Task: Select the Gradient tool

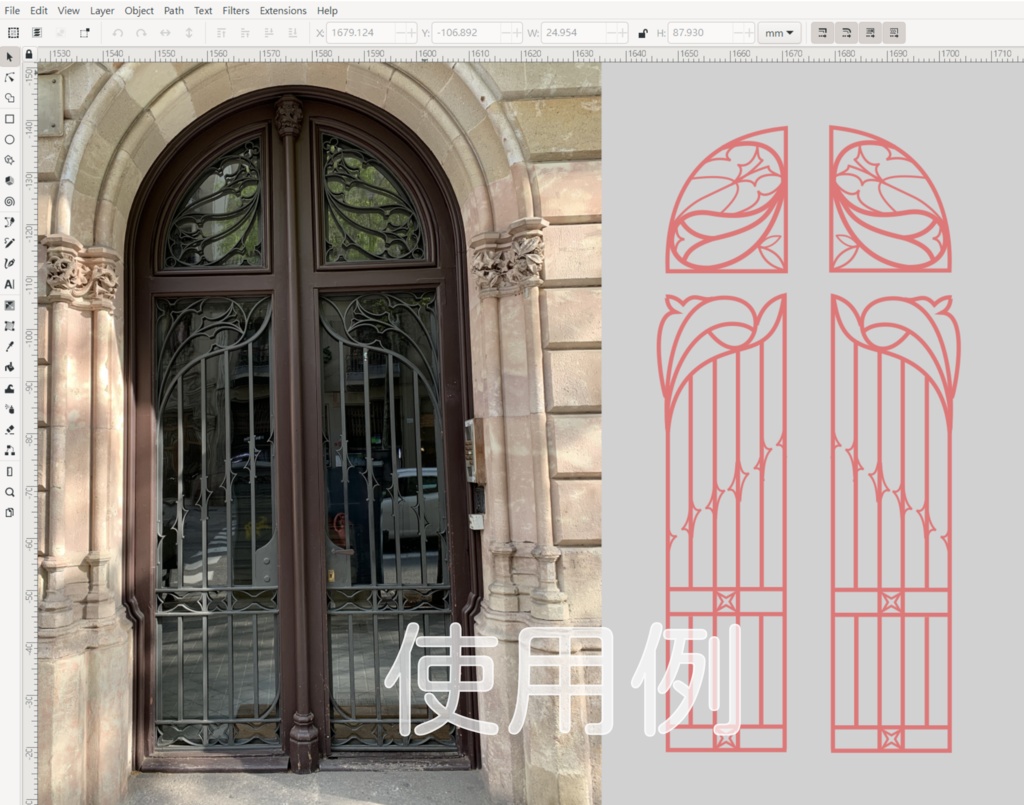Action: 9,305
